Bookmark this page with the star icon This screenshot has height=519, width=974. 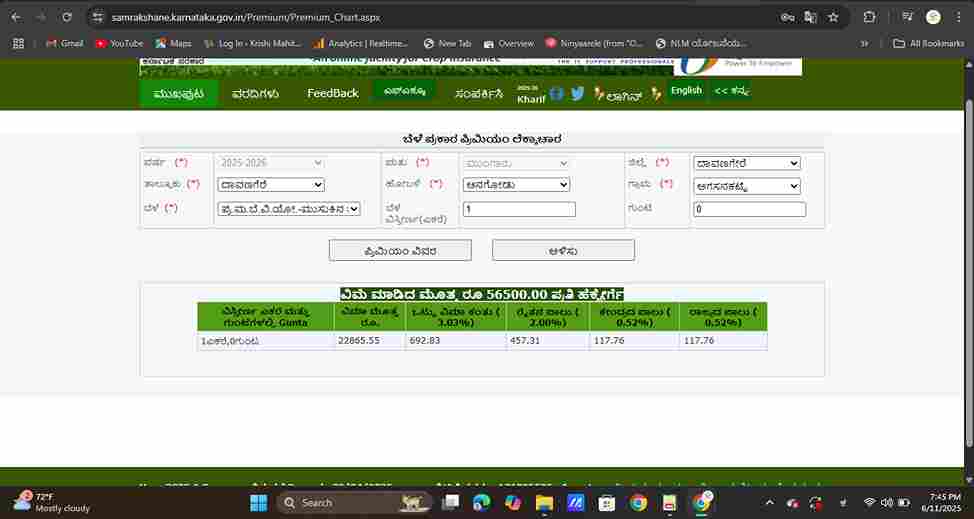click(x=833, y=17)
